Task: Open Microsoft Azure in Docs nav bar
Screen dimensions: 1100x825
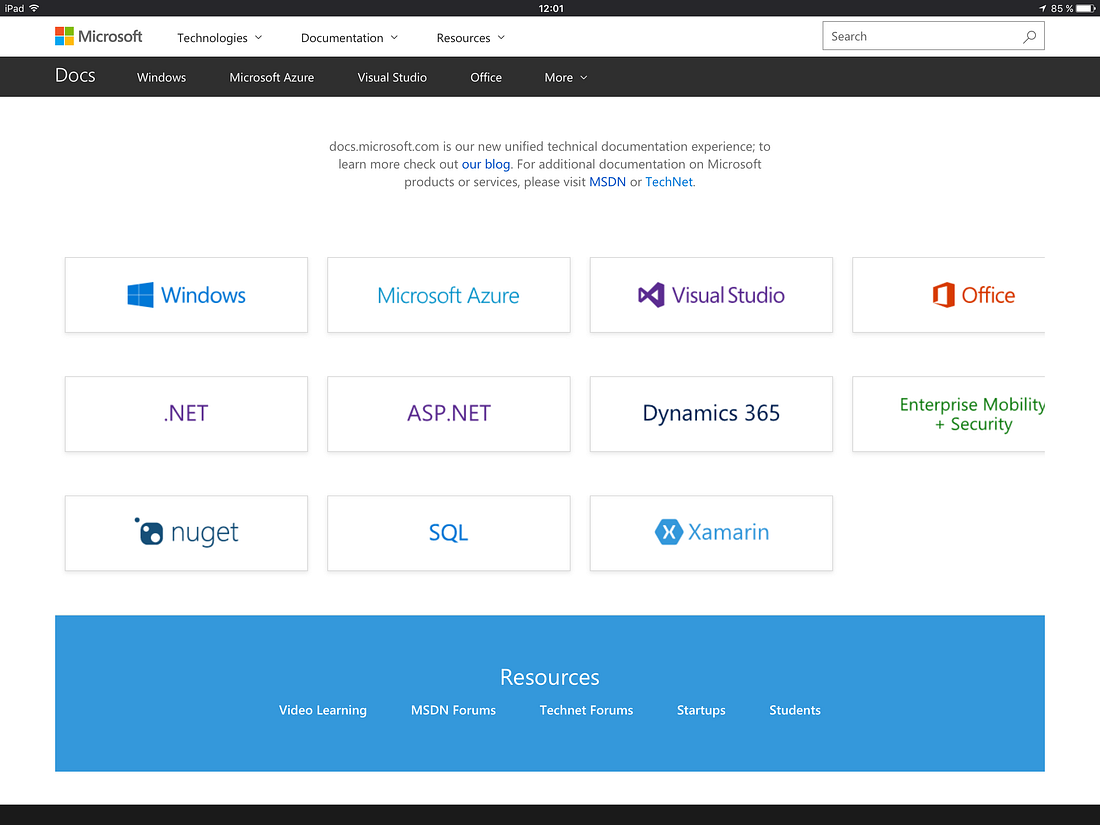Action: pos(271,77)
